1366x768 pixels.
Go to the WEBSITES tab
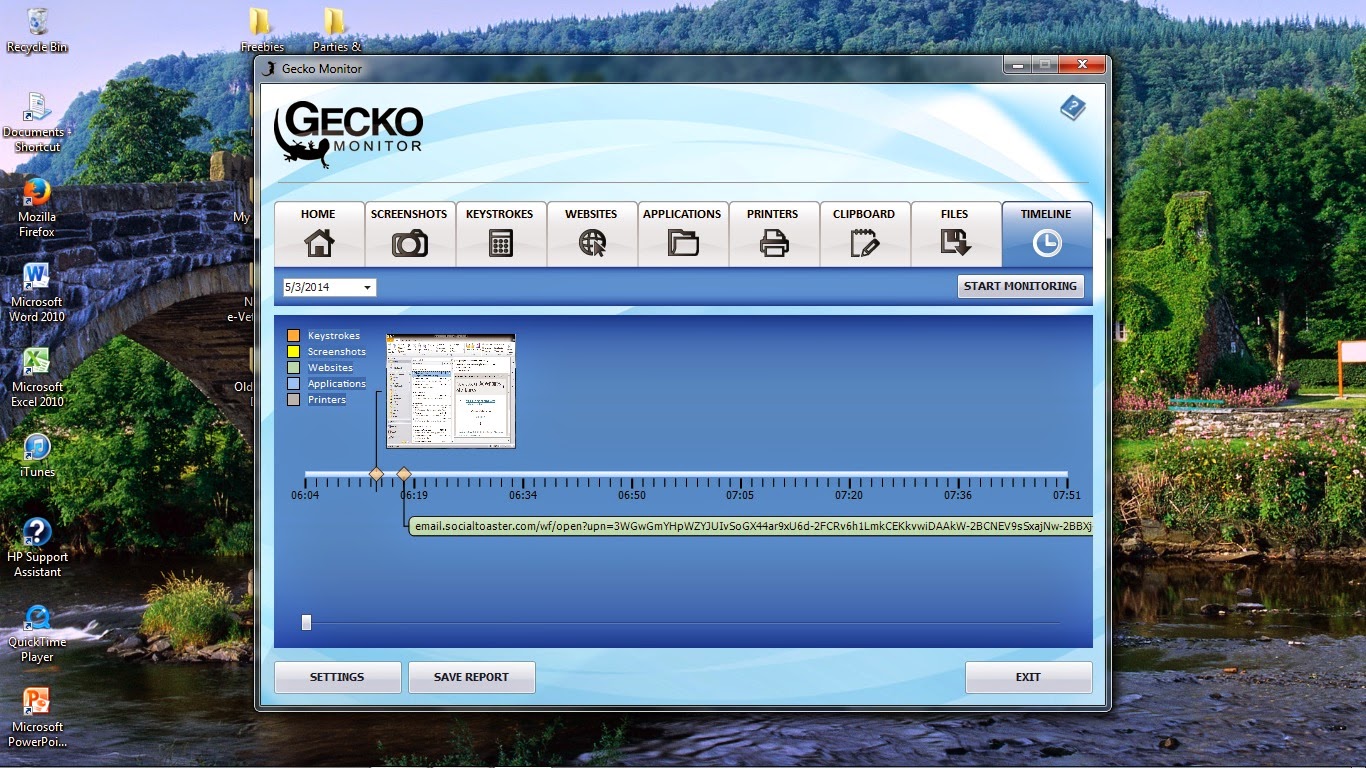(x=591, y=234)
